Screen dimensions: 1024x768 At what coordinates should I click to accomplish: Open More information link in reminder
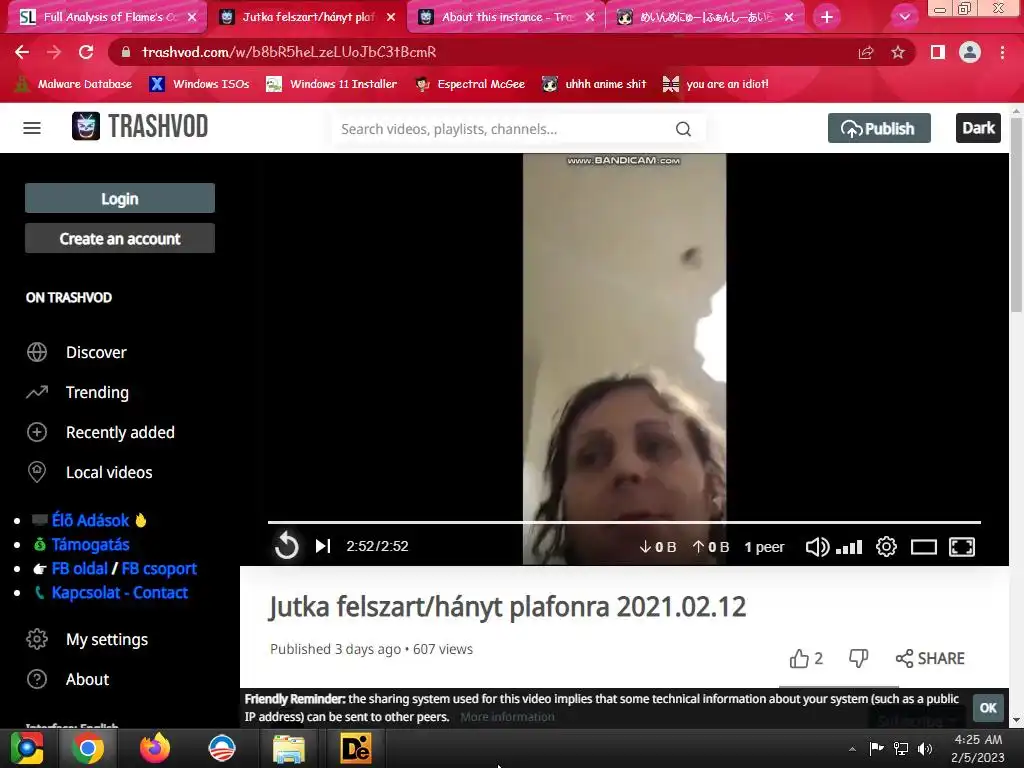[x=507, y=717]
